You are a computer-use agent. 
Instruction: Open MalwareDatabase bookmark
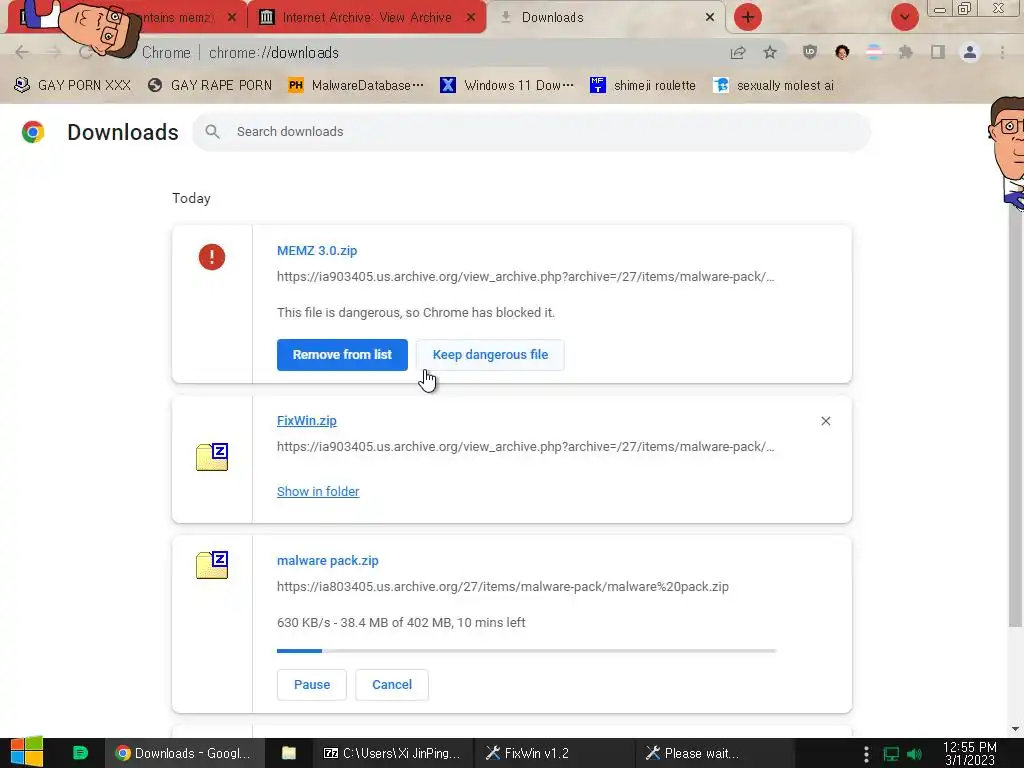click(x=357, y=86)
